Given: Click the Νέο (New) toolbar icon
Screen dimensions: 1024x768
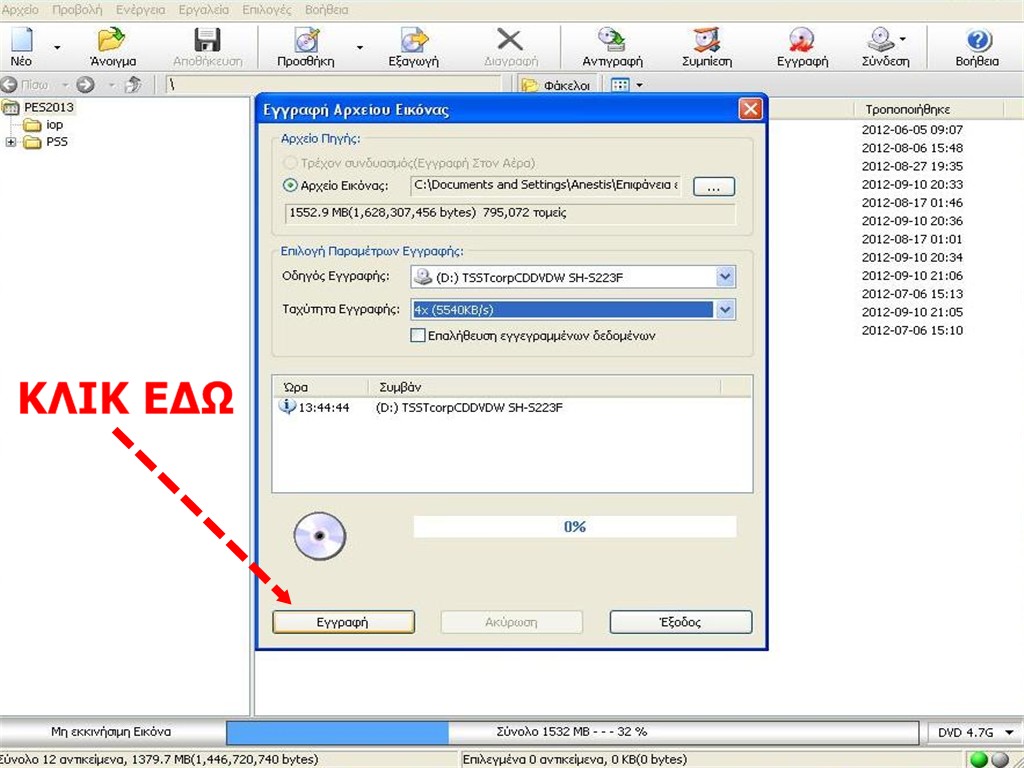Looking at the screenshot, I should click(21, 41).
